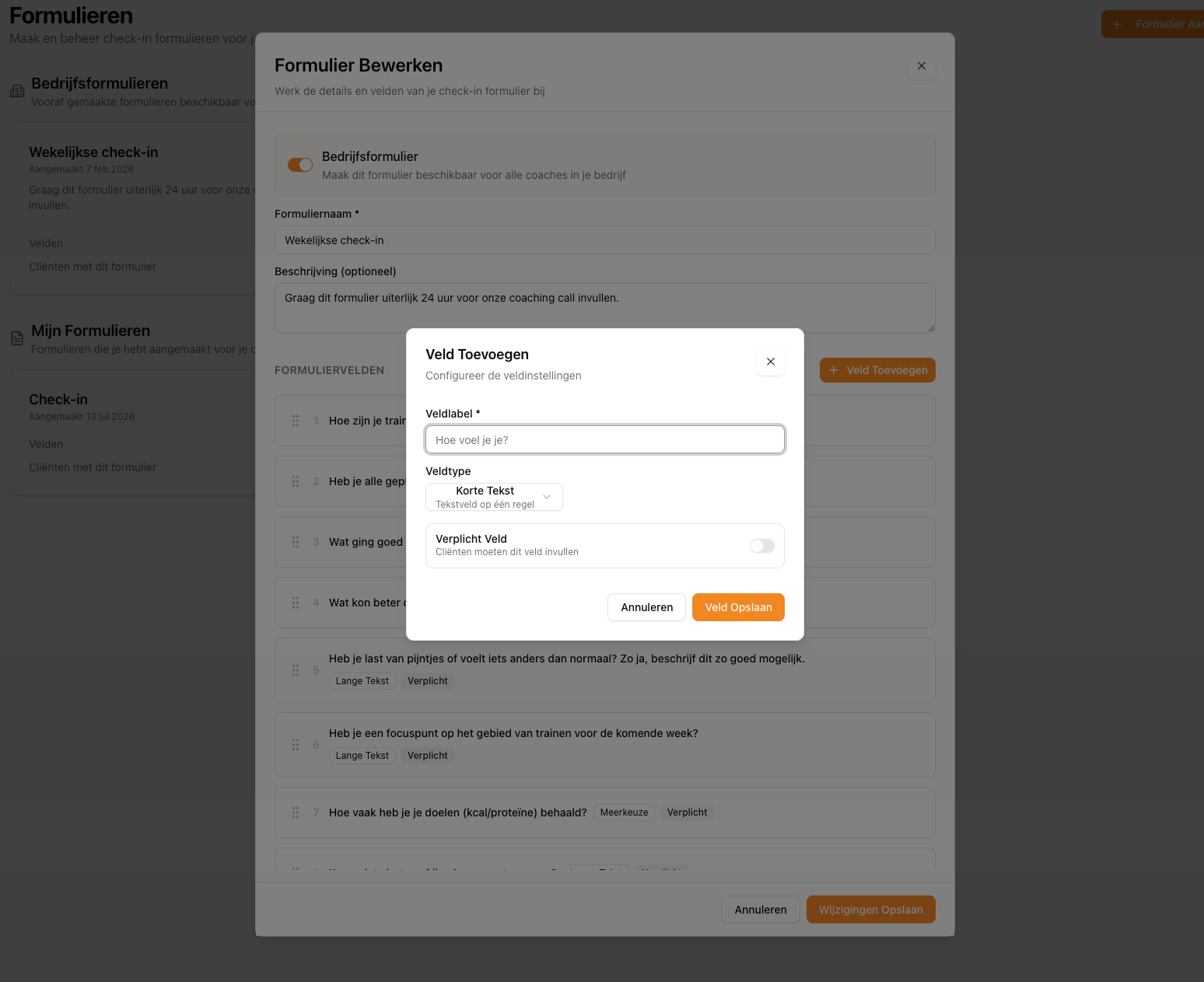Close the Formulier Bewerken dialog

click(x=922, y=66)
